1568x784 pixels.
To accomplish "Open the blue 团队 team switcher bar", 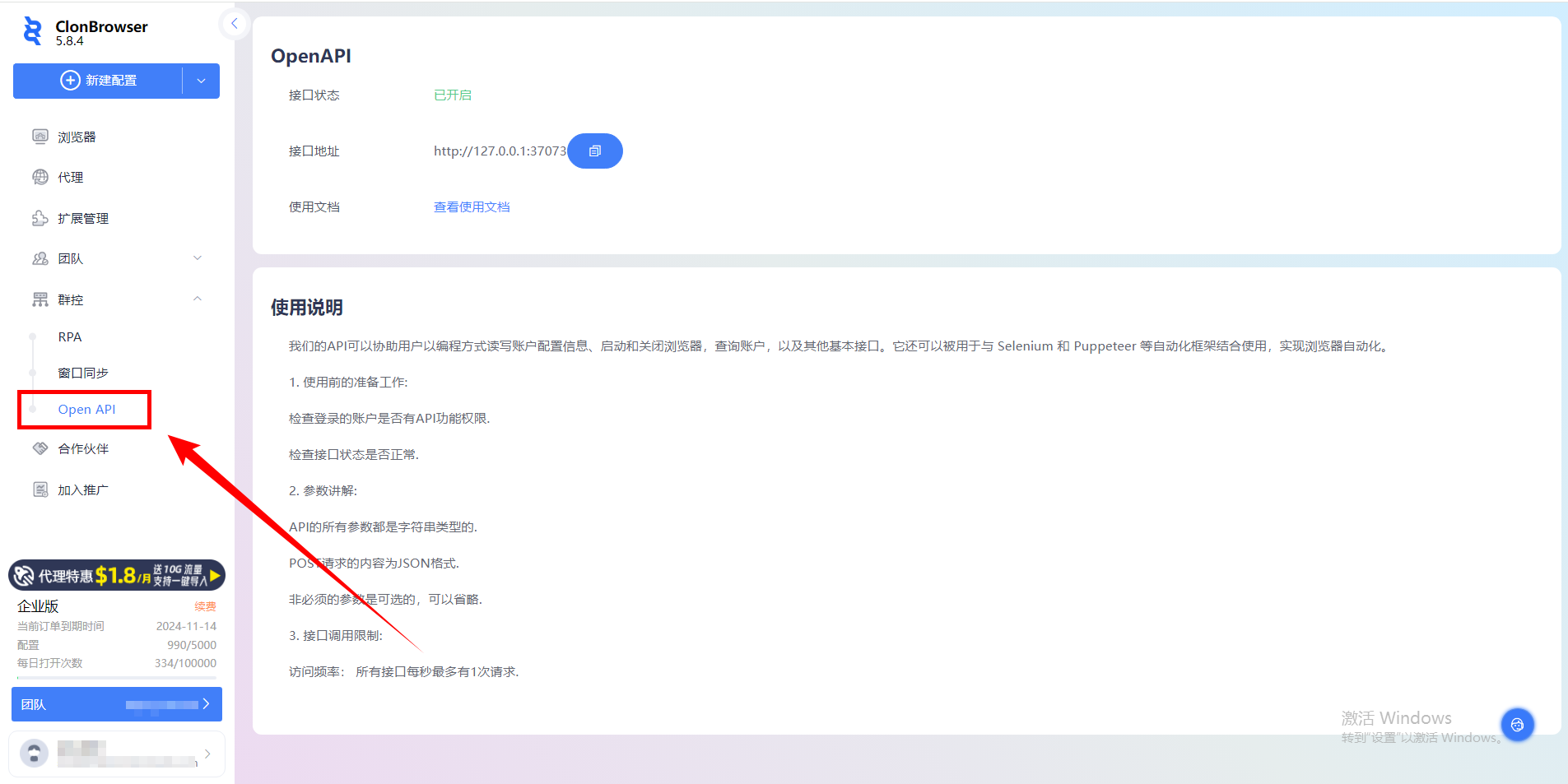I will coord(117,704).
